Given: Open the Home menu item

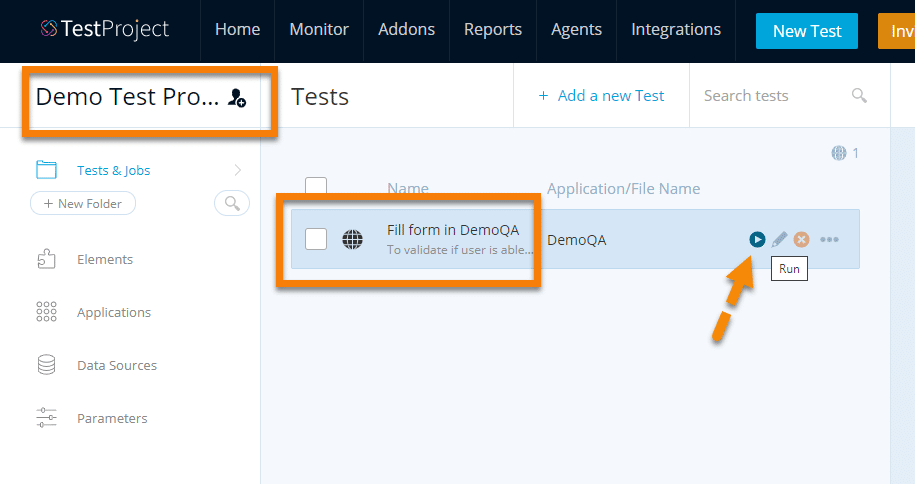Looking at the screenshot, I should click(x=238, y=29).
